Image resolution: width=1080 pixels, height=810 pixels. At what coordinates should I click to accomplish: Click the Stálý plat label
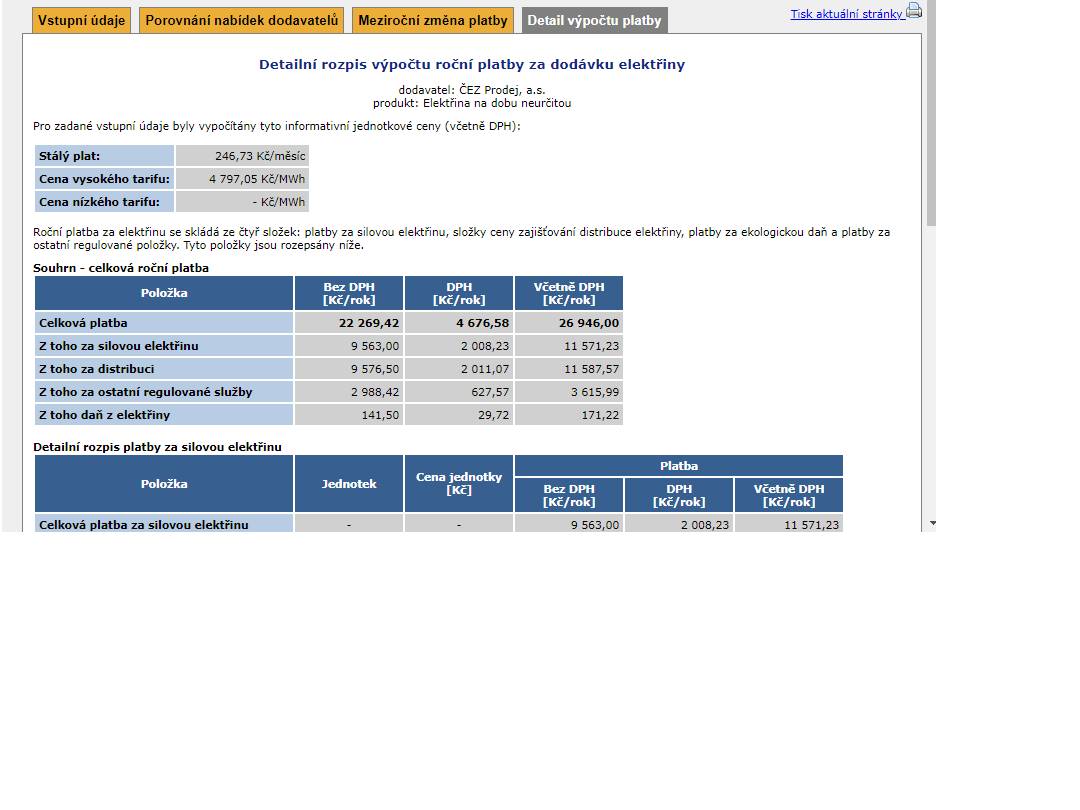(104, 156)
